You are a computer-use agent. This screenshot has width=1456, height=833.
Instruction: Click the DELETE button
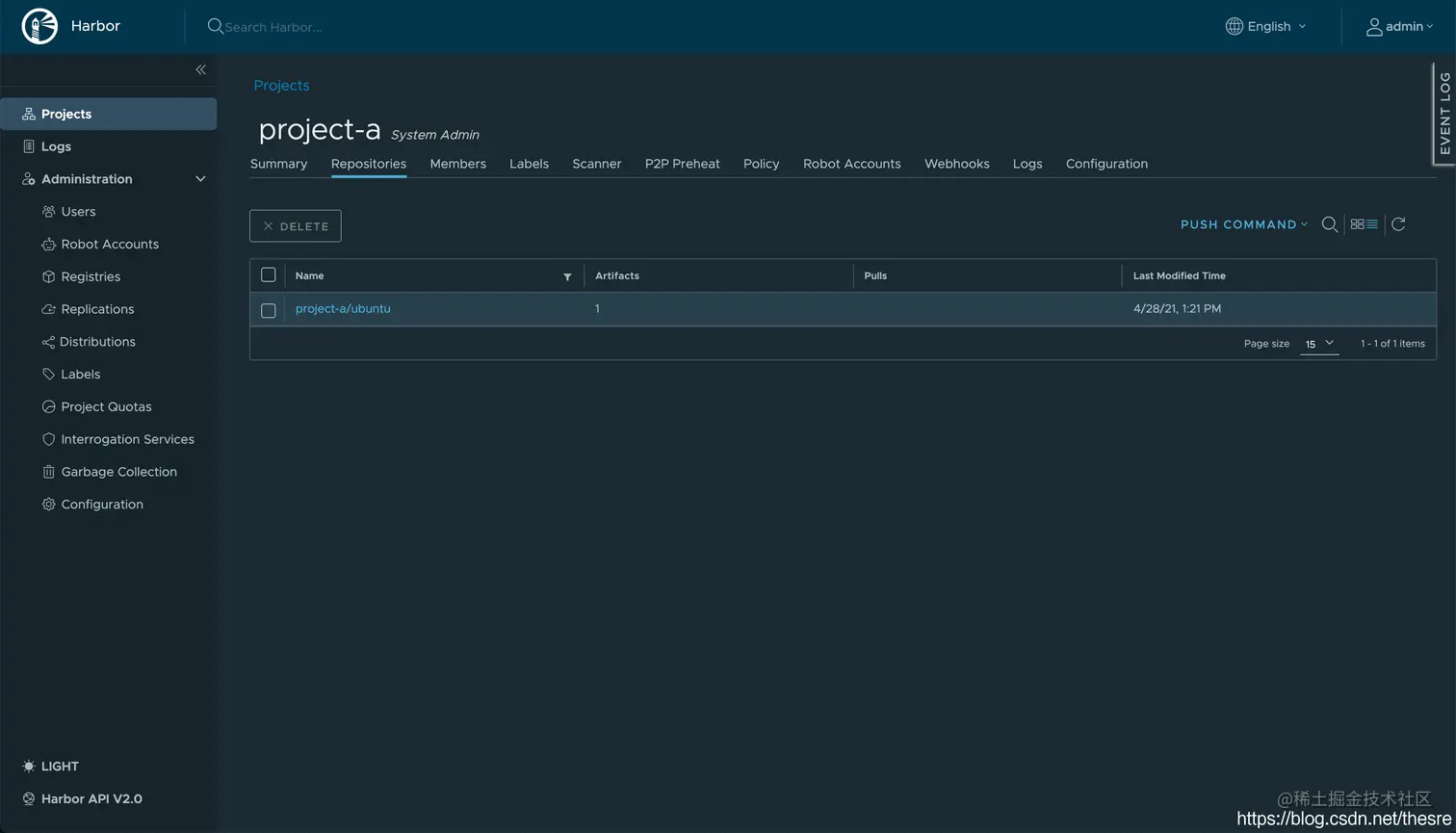[296, 225]
